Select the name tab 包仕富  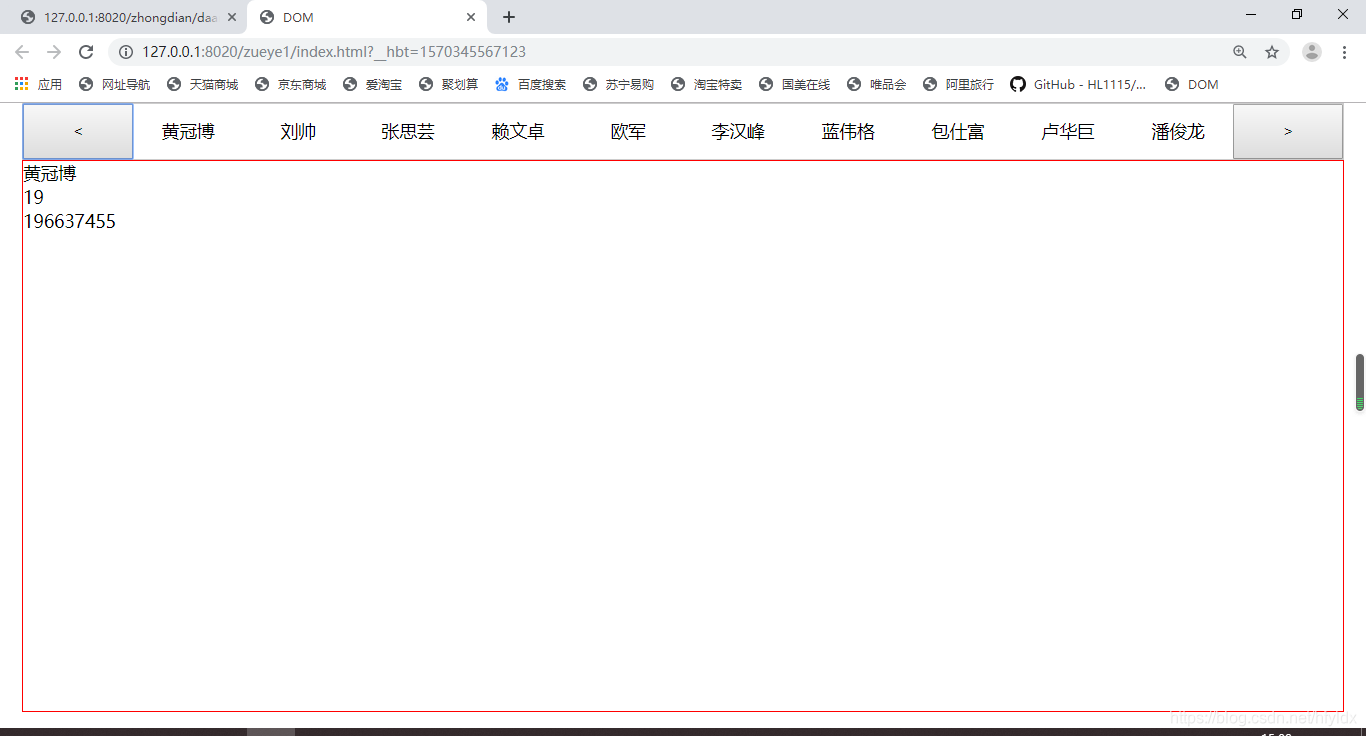[x=958, y=131]
